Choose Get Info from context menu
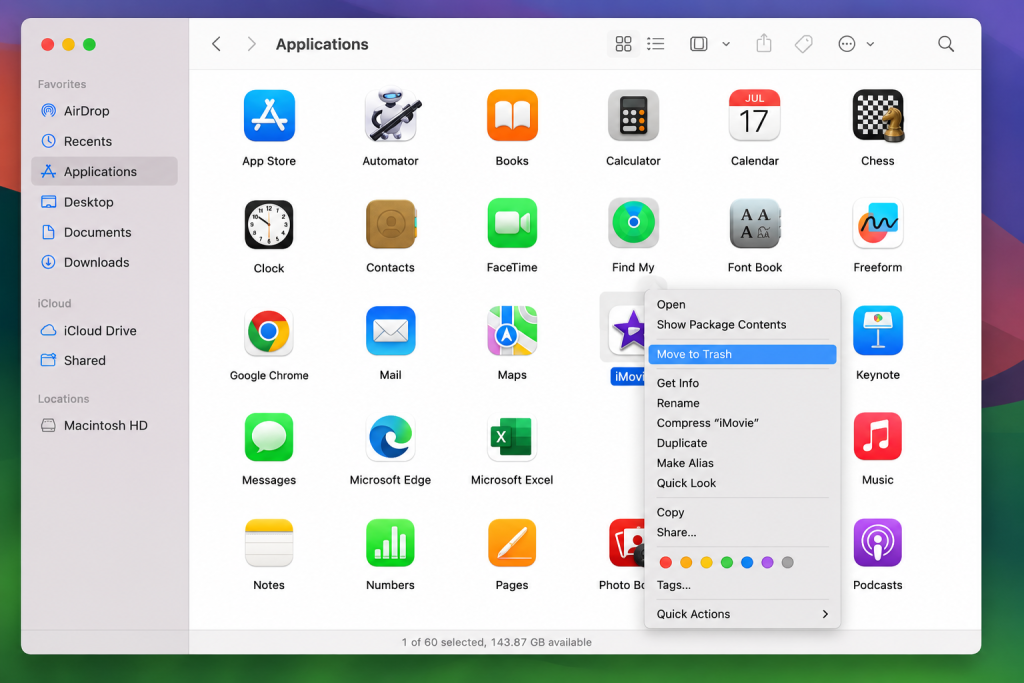Screen dimensions: 1024x683 (742, 383)
